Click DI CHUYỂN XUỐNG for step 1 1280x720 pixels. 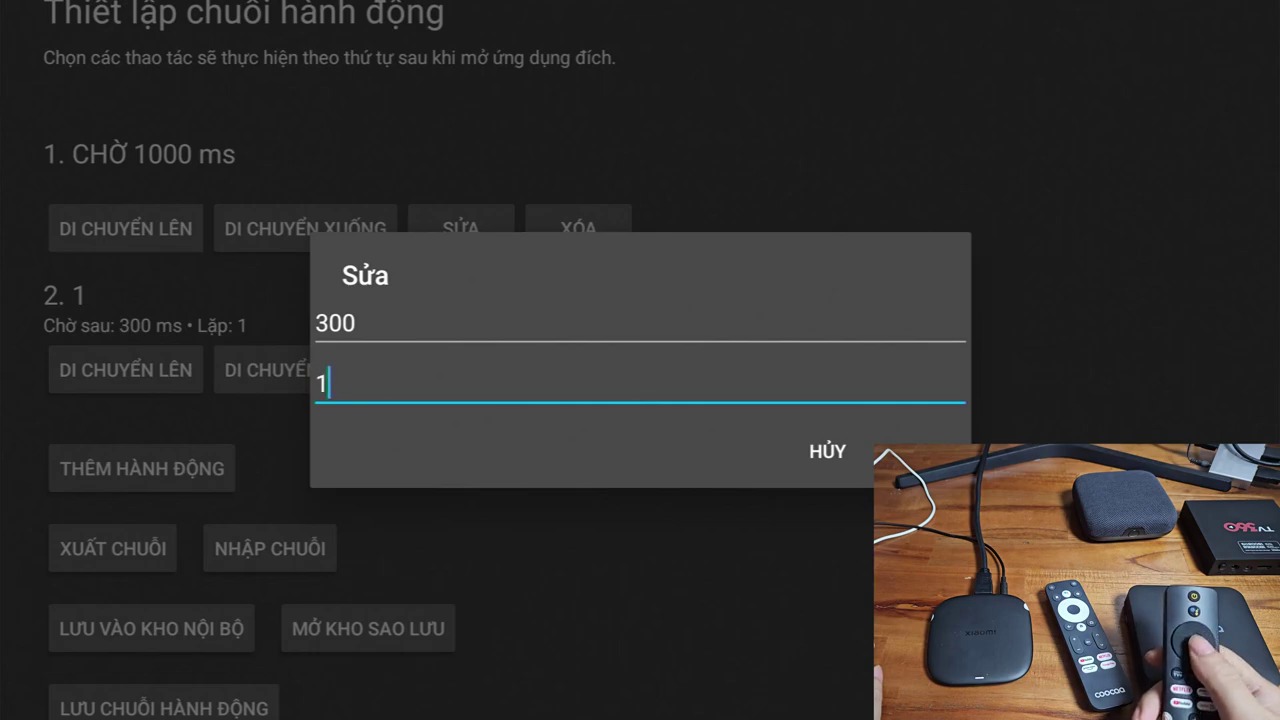coord(305,229)
